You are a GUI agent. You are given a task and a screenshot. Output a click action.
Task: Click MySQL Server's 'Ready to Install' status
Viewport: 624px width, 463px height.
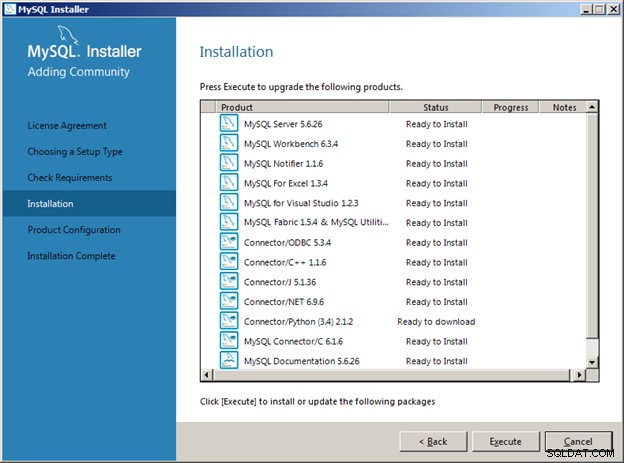click(x=437, y=124)
